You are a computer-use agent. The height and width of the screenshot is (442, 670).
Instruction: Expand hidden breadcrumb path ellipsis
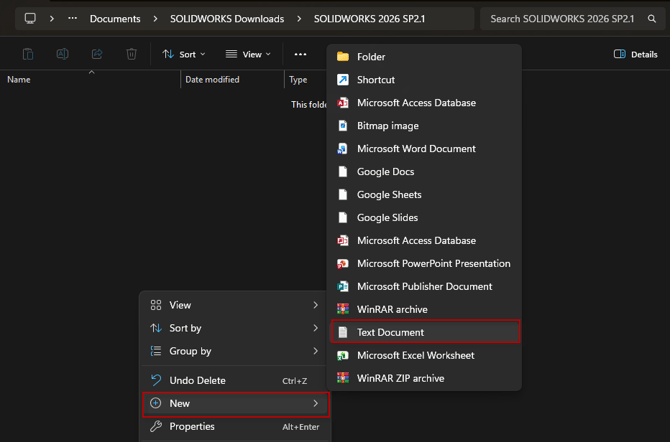point(73,18)
